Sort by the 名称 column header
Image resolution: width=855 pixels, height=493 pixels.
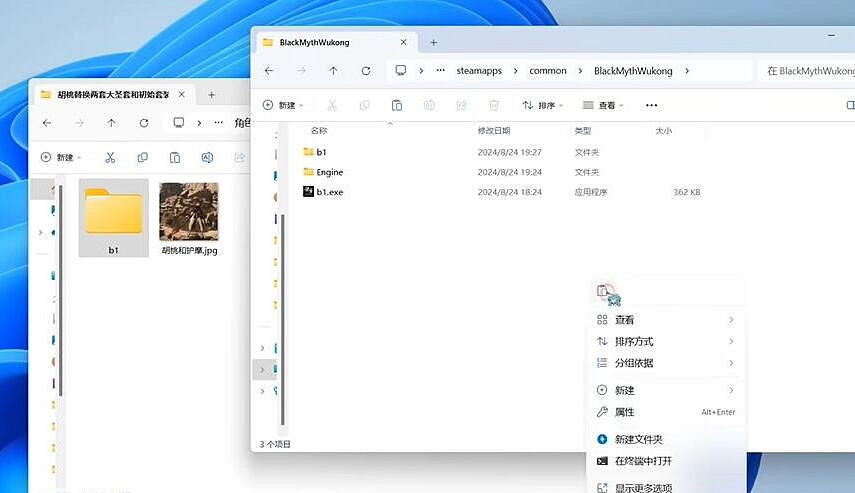[319, 131]
